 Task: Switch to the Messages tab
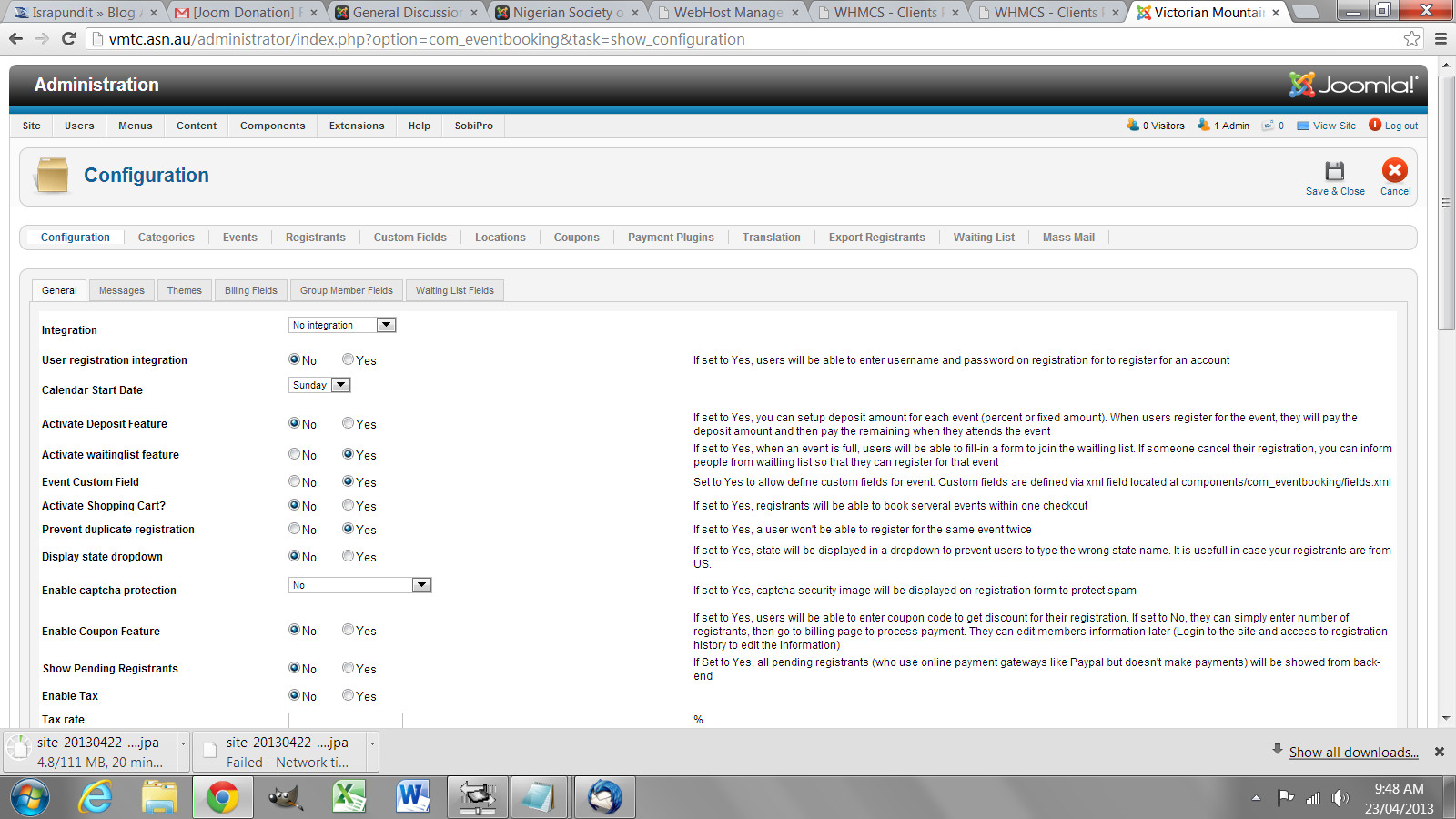coord(122,290)
